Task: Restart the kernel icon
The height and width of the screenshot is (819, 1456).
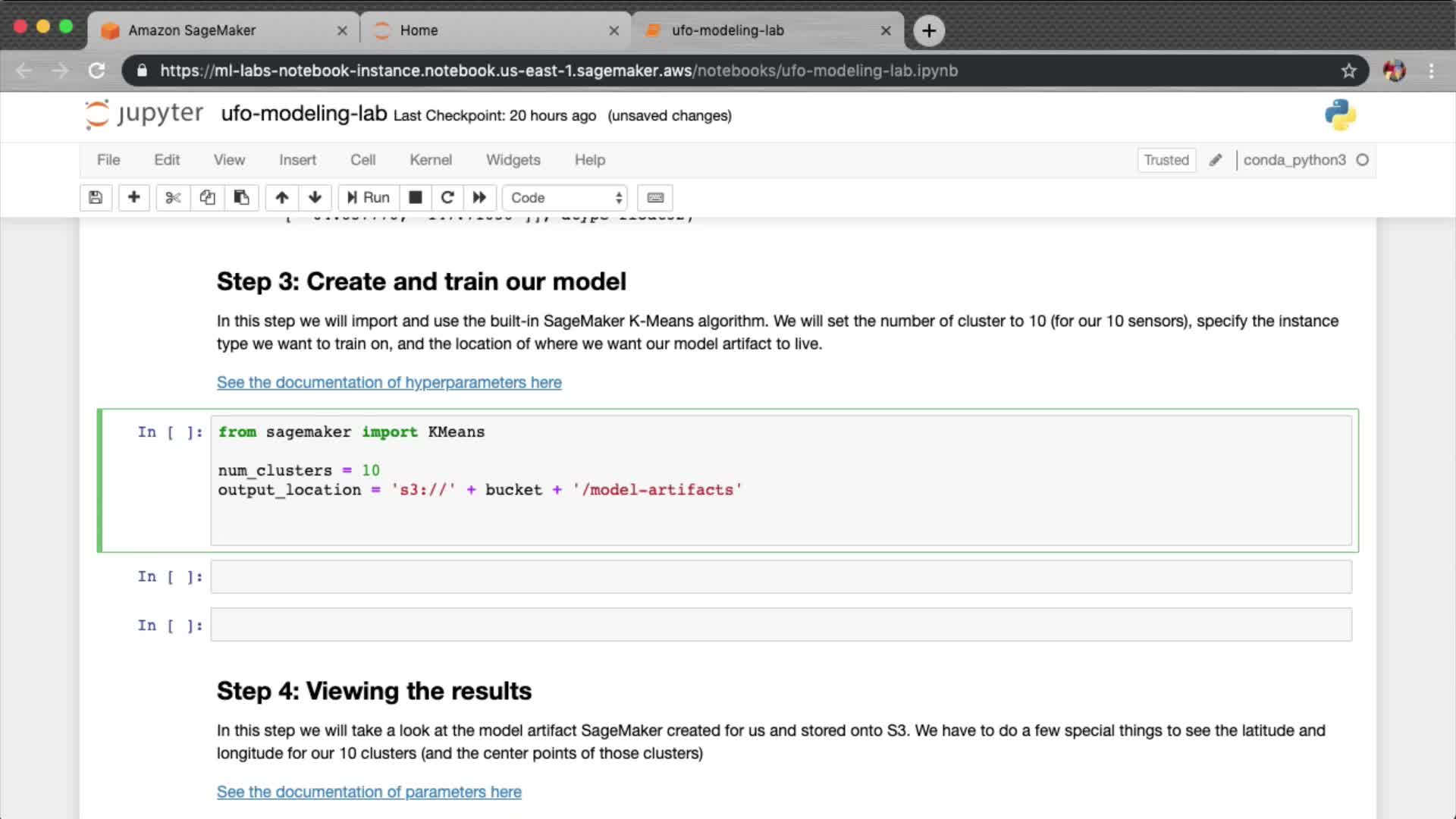Action: 447,198
